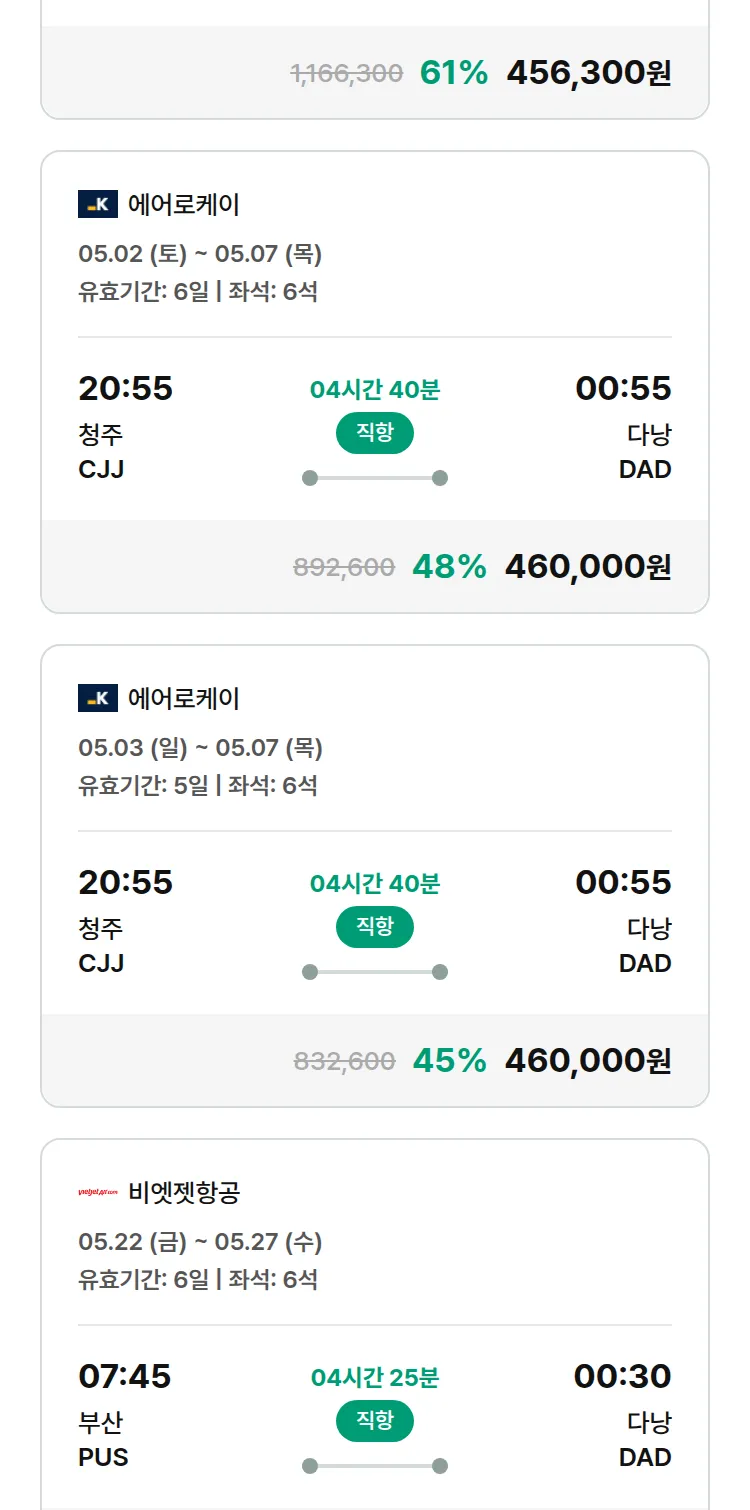Click the struck-through 1,166,300 original price
This screenshot has height=1510, width=750.
(x=347, y=73)
